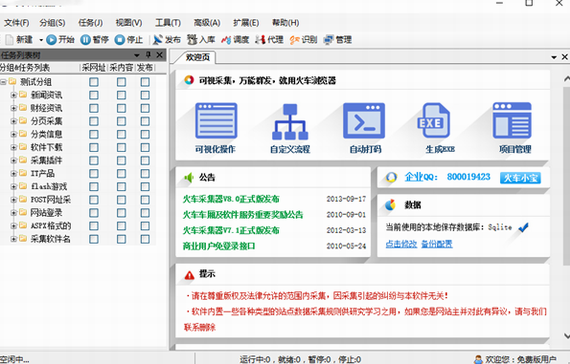Open 商业用户免登录接口 announcement

(219, 246)
